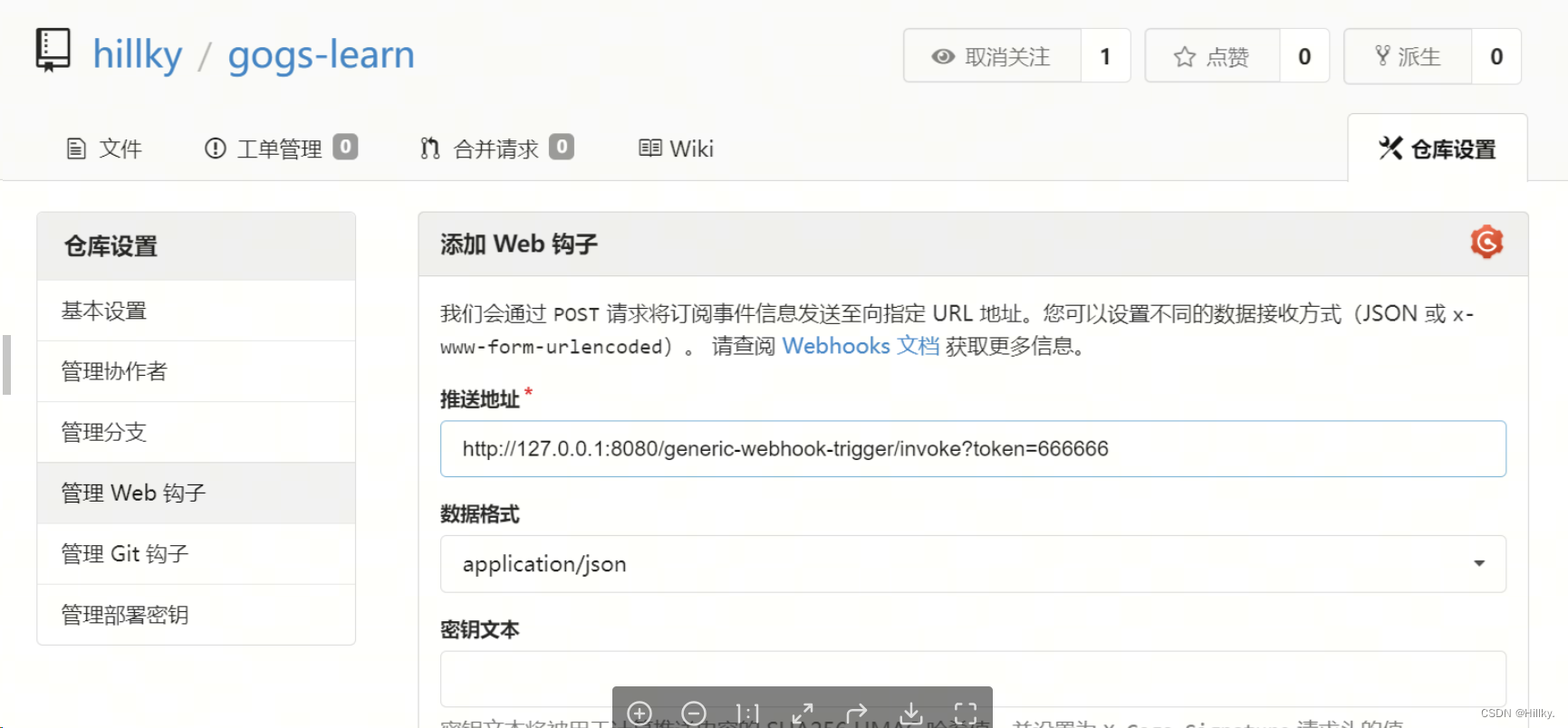
Task: Click the fullscreen brackets icon
Action: pos(966,714)
